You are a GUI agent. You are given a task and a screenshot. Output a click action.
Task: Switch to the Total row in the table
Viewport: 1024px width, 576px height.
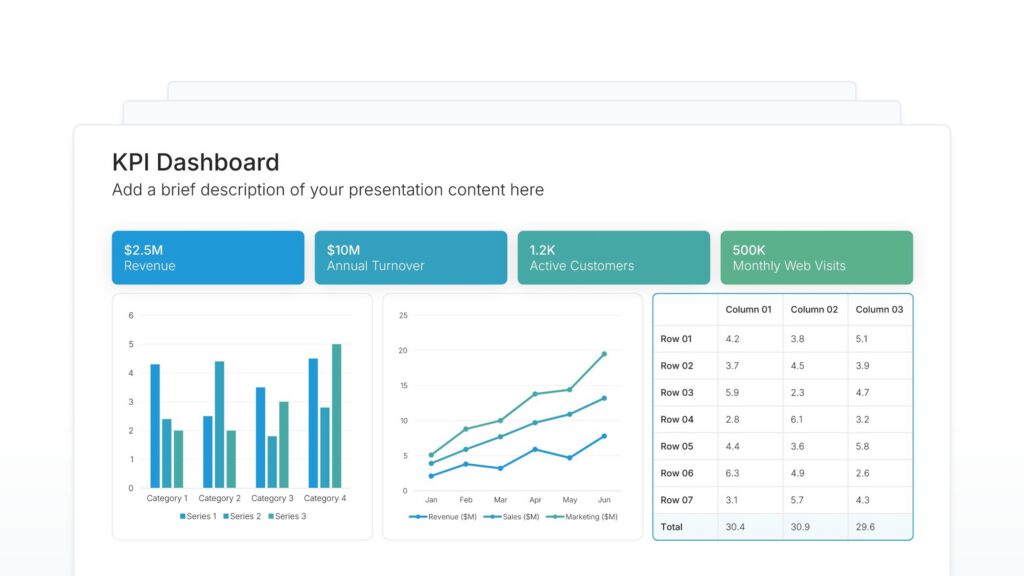pos(671,527)
